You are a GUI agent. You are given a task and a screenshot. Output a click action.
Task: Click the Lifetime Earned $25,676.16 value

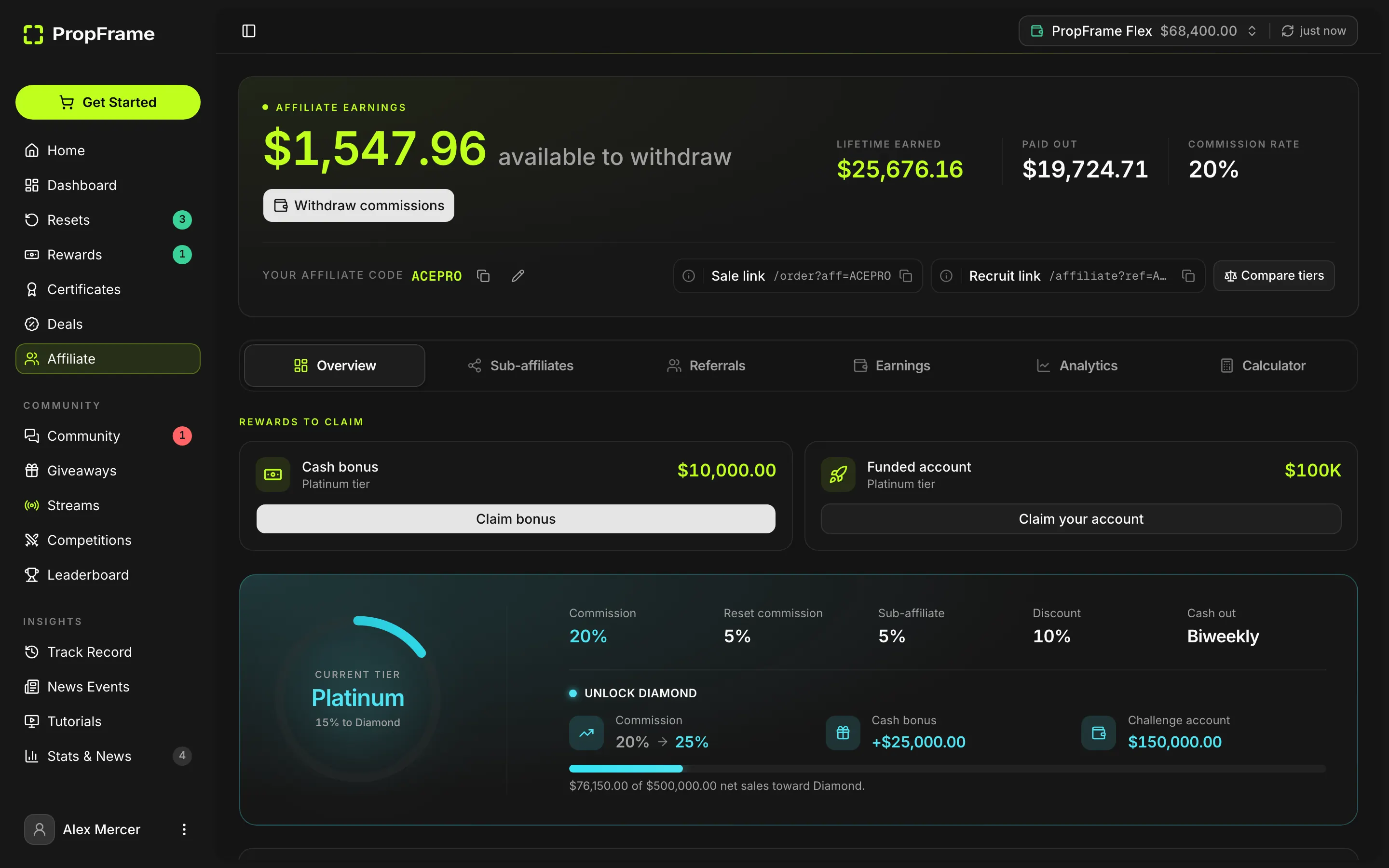(899, 169)
